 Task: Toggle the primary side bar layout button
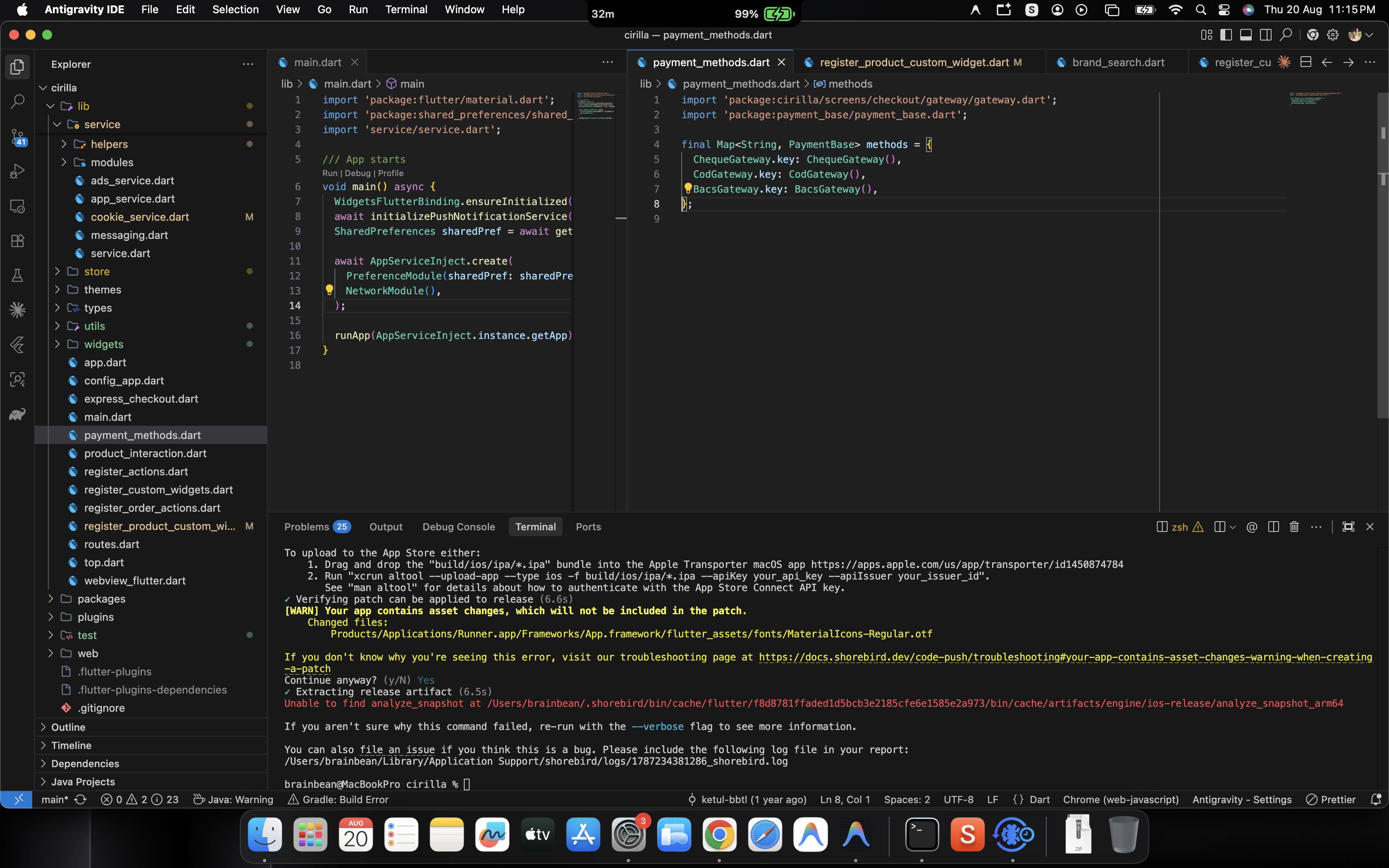point(1226,35)
